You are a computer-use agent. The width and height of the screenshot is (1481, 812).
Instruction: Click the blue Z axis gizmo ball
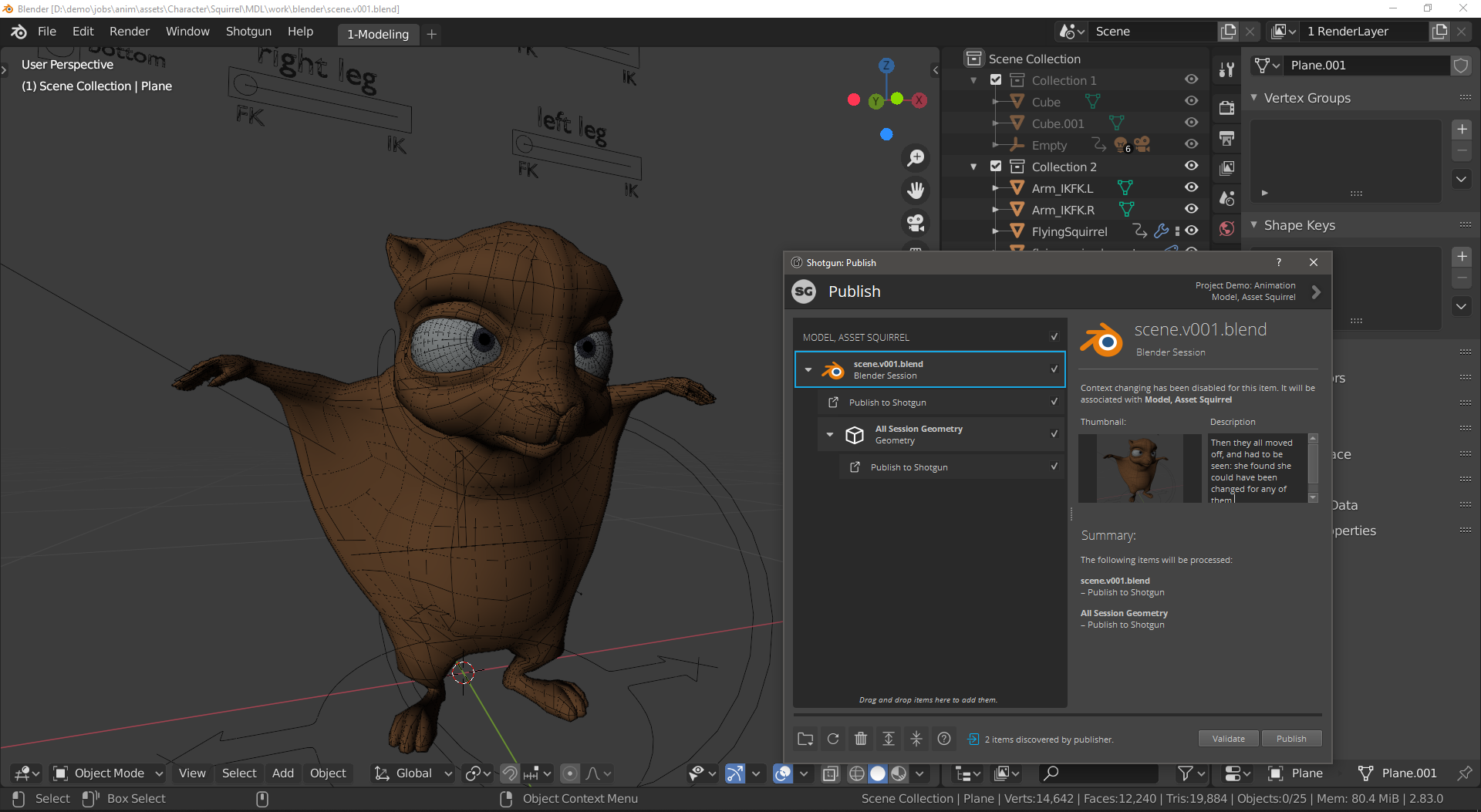887,66
